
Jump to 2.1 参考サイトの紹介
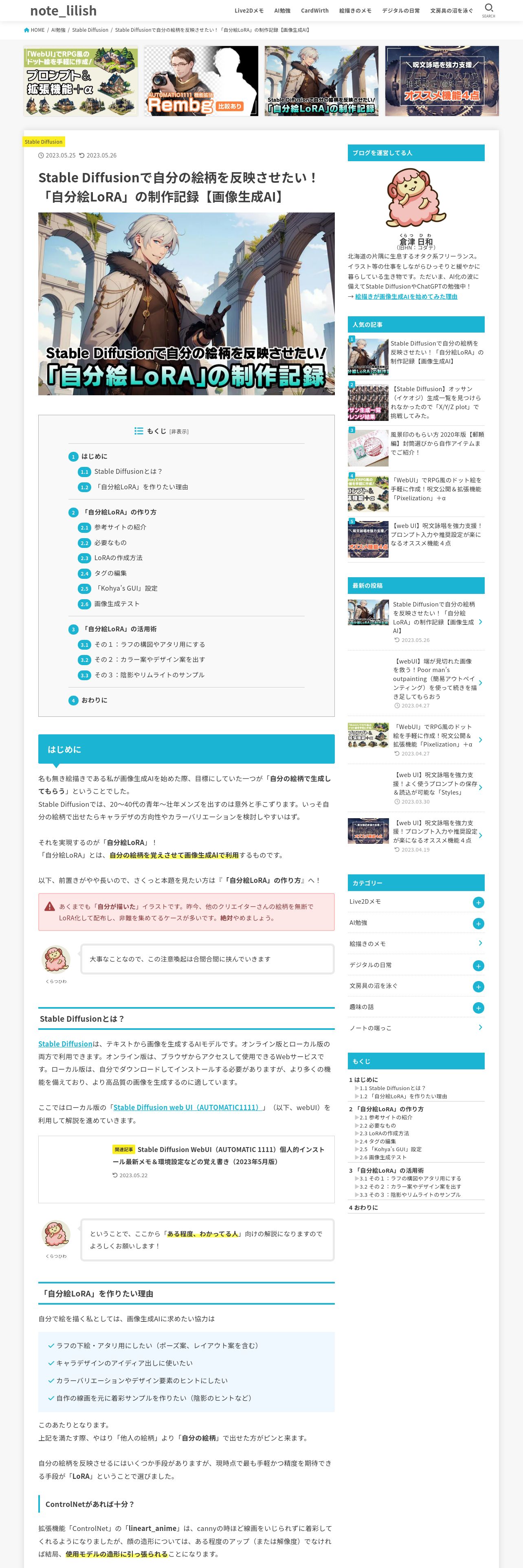tap(120, 527)
